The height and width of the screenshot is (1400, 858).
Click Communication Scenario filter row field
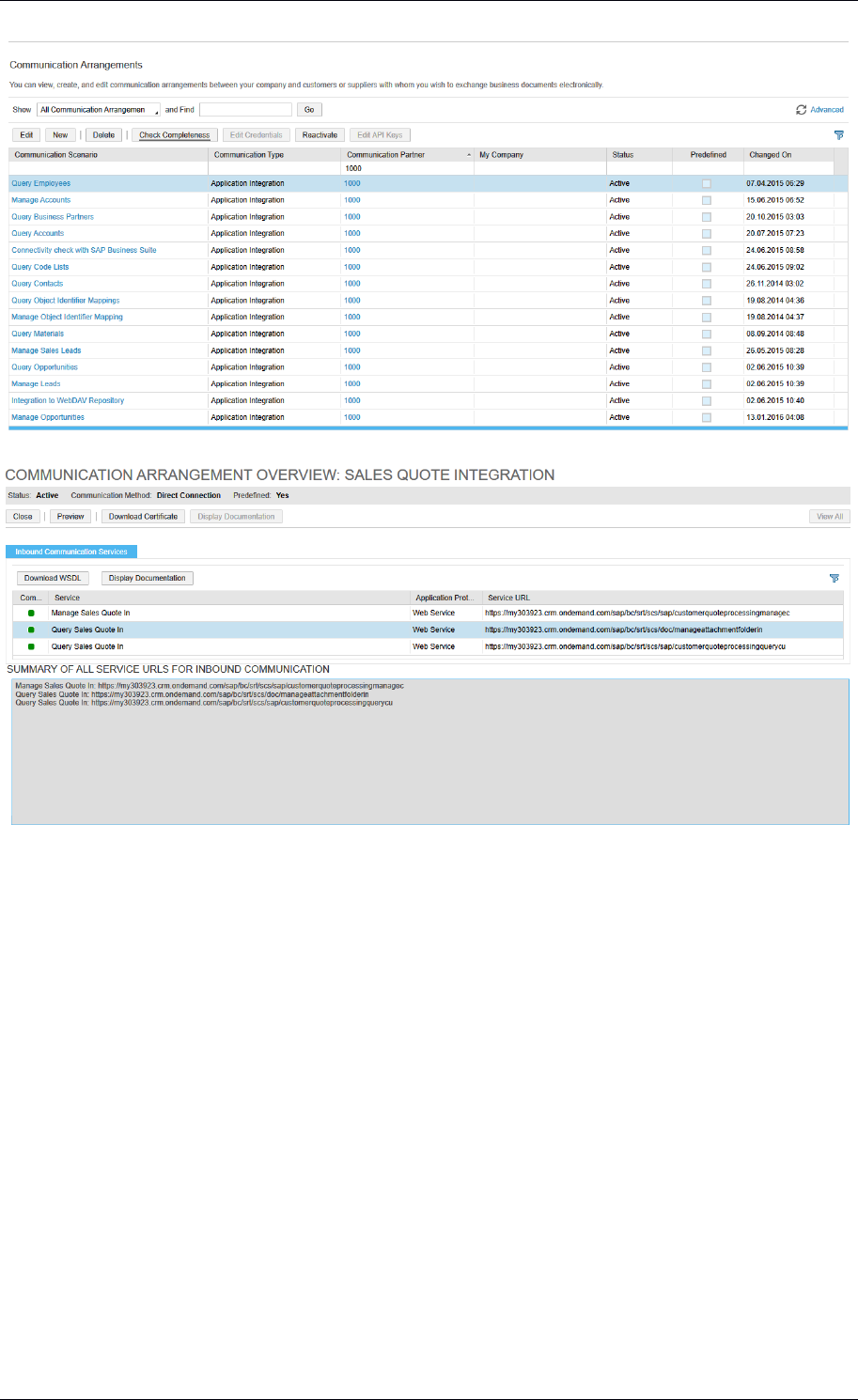click(108, 168)
